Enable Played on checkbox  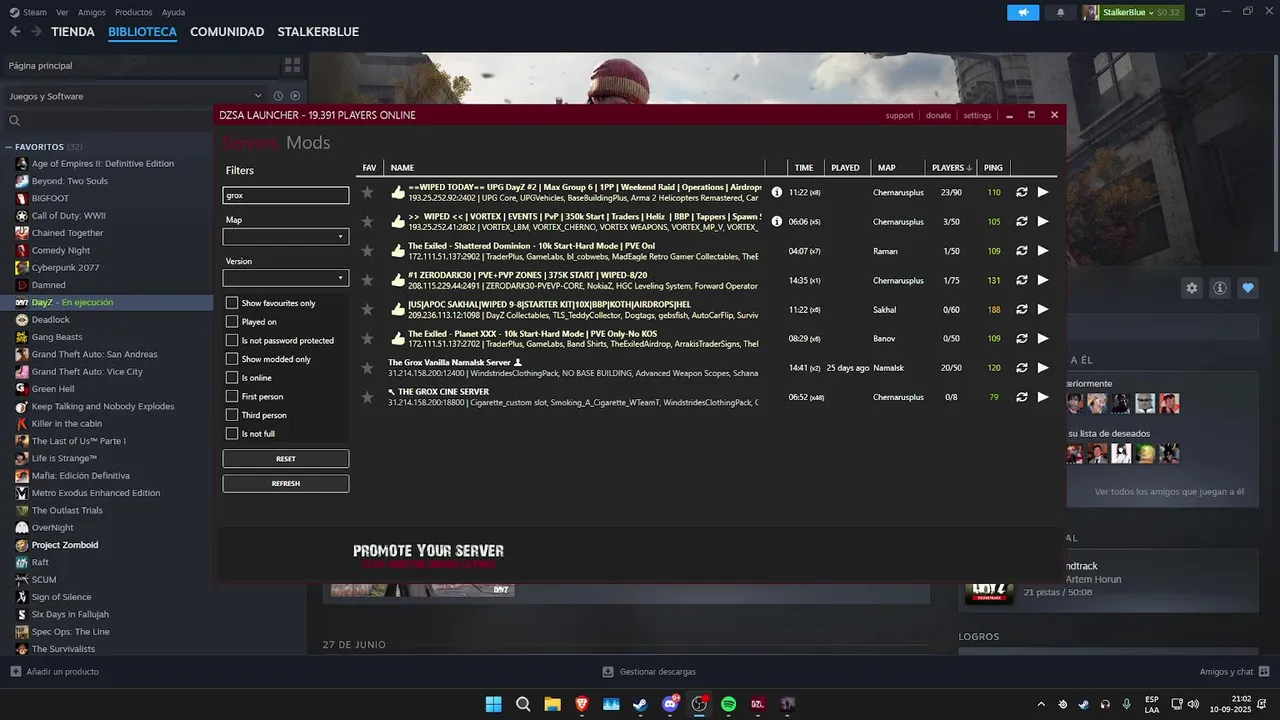pos(232,322)
